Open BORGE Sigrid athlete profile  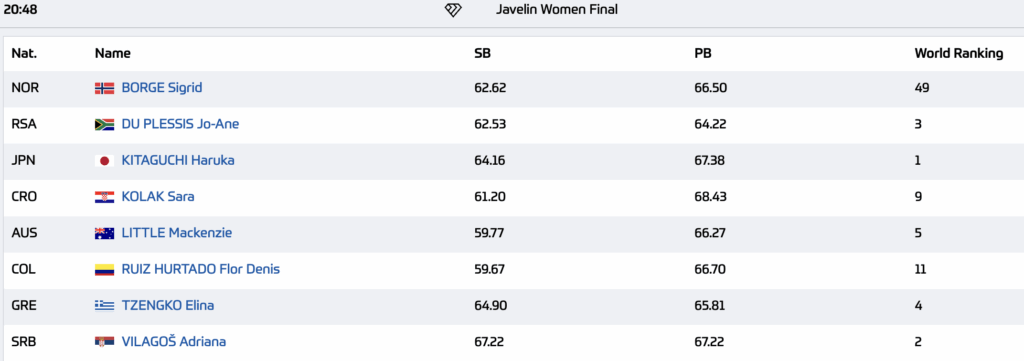(x=162, y=87)
